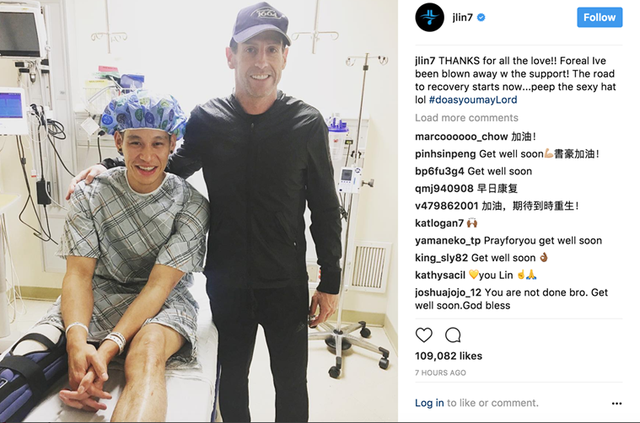640x423 pixels.
Task: Click the 7 HOURS AGO timestamp
Action: [440, 373]
